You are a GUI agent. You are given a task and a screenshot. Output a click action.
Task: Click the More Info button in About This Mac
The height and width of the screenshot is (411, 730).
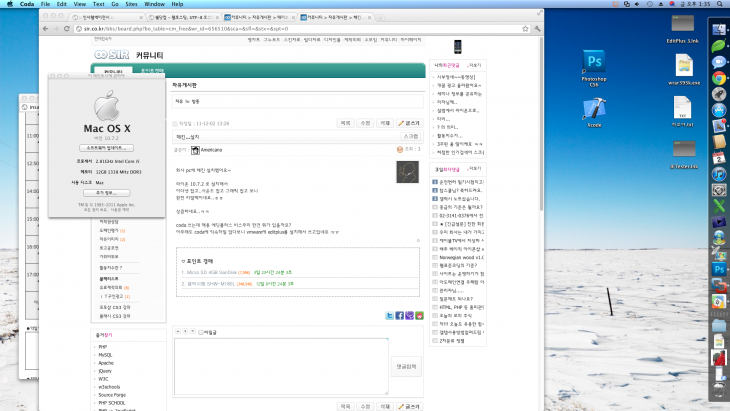[107, 193]
